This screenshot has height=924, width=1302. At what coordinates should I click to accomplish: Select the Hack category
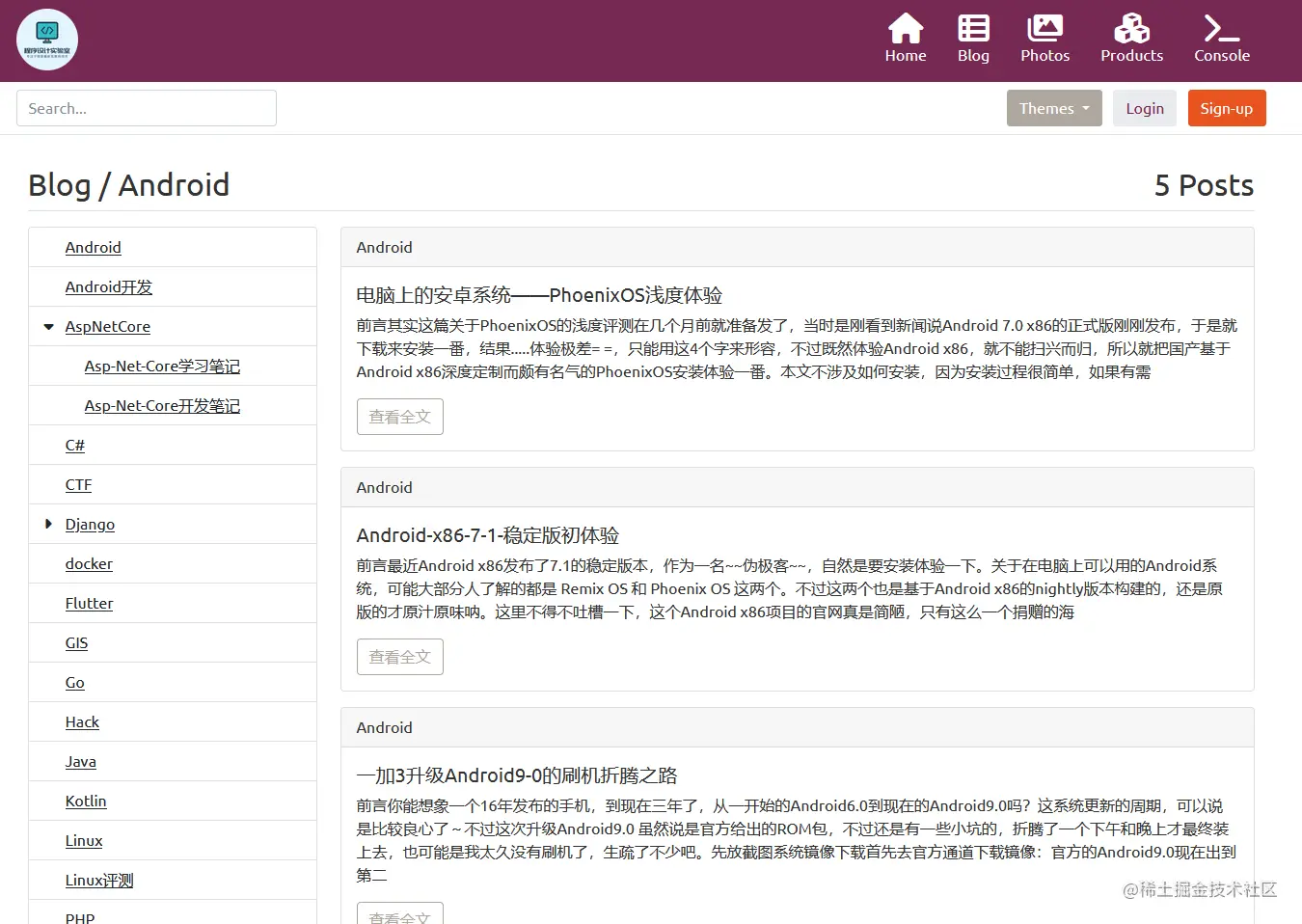[x=82, y=721]
